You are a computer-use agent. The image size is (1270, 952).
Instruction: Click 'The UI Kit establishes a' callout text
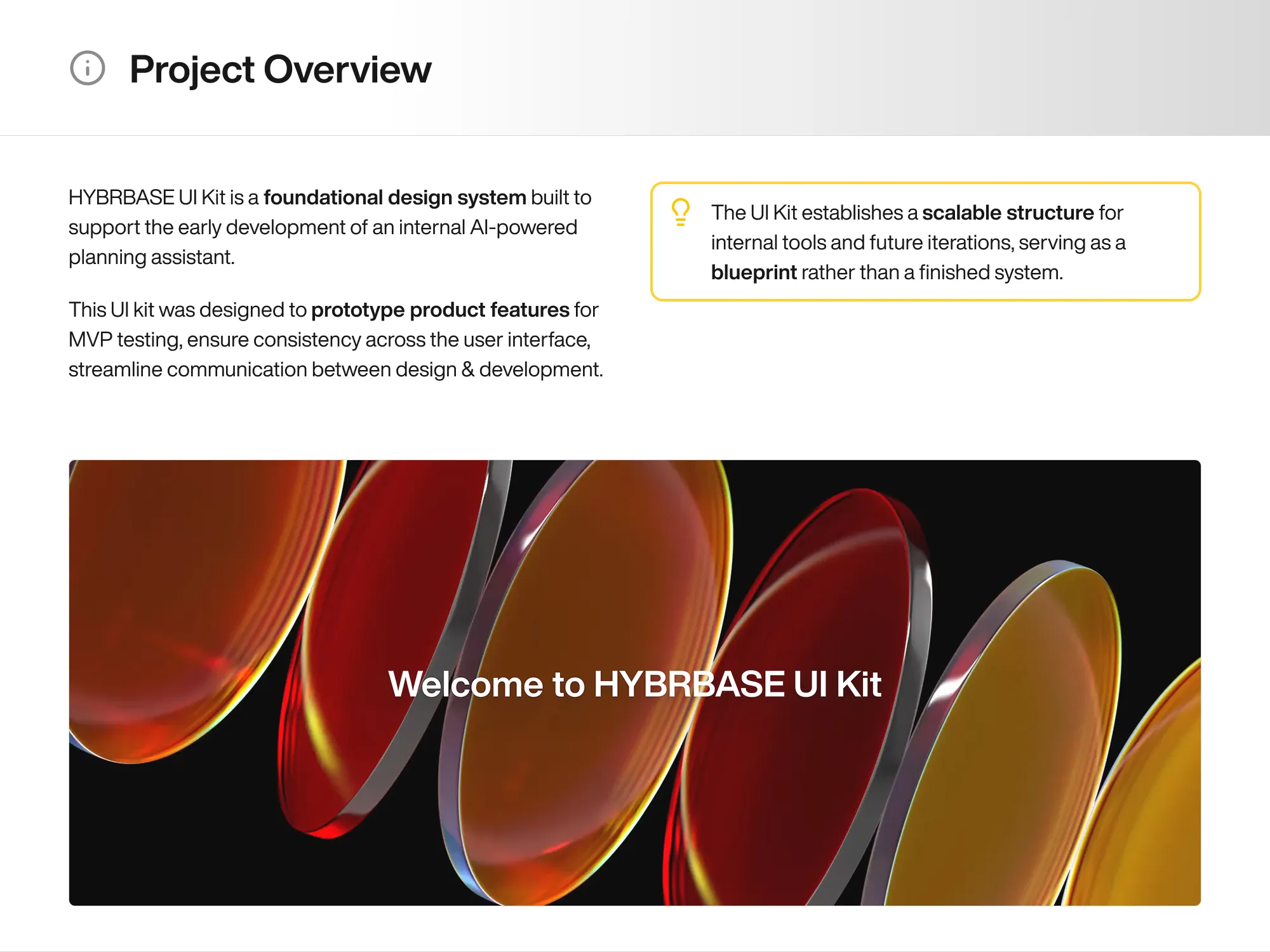click(814, 213)
